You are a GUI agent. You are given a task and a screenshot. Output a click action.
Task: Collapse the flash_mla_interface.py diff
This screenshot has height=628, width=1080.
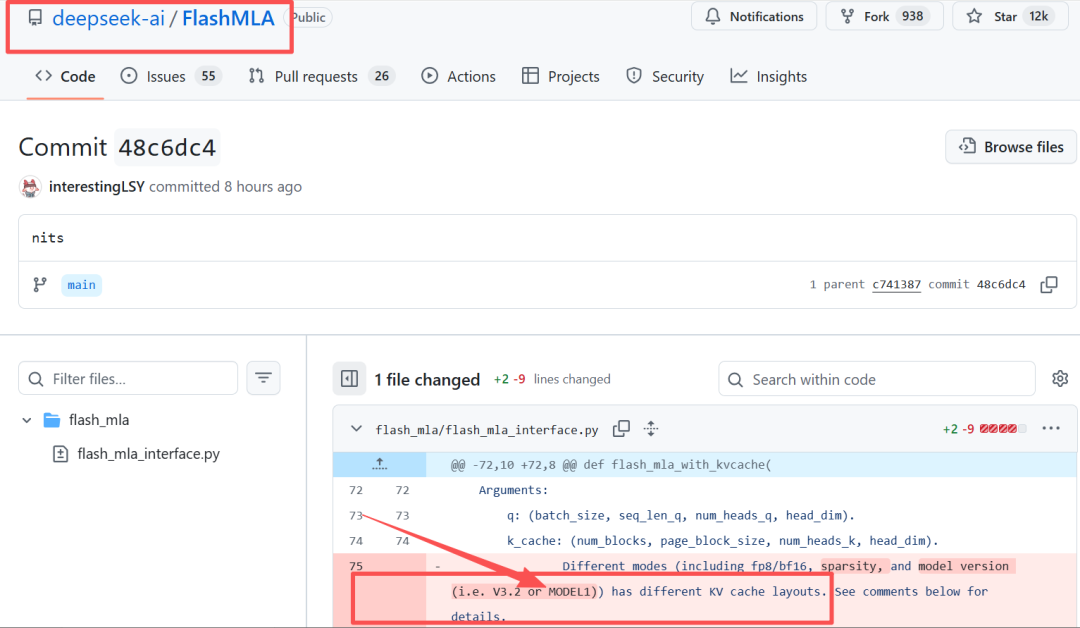[x=356, y=429]
